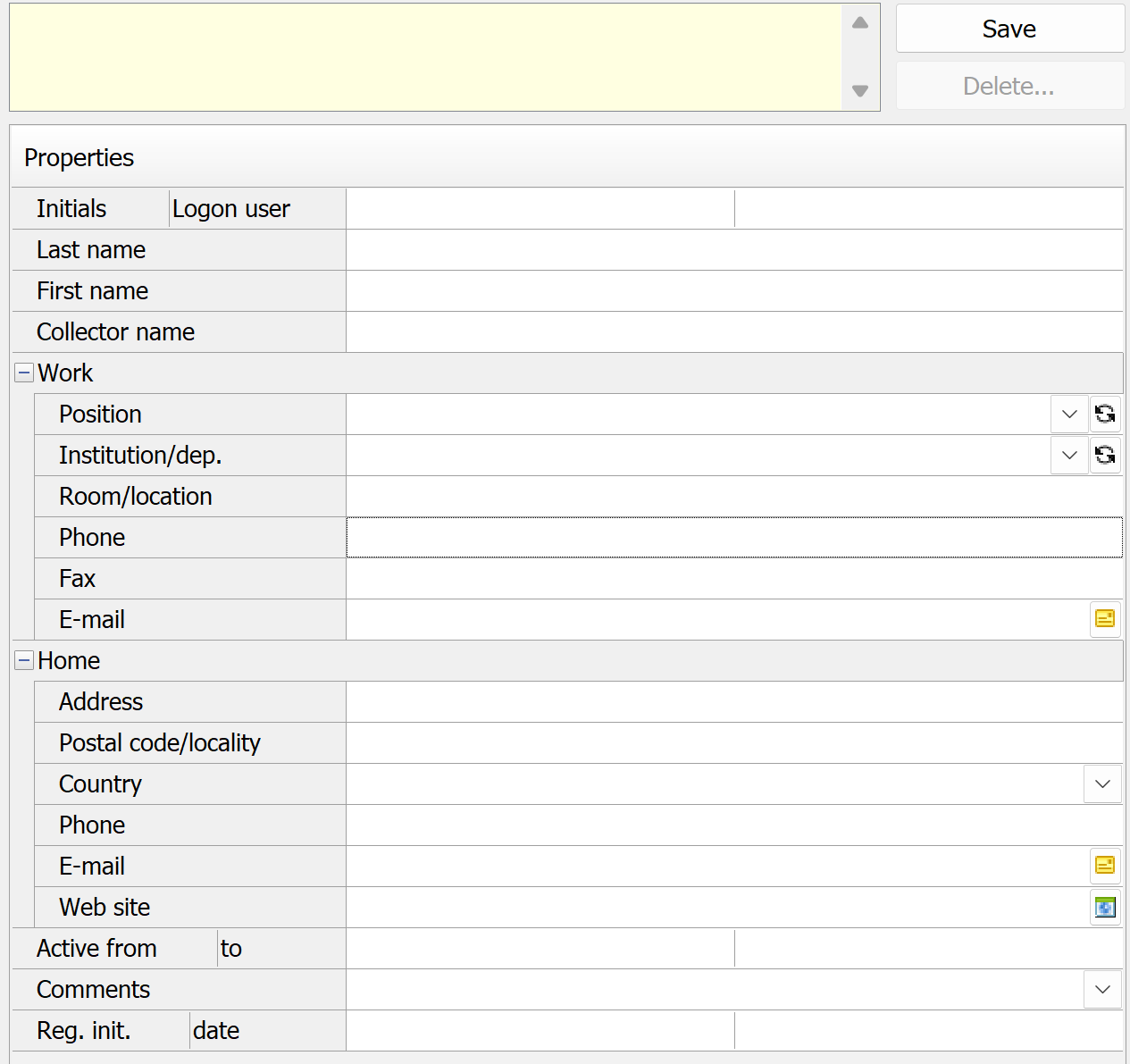The height and width of the screenshot is (1064, 1130).
Task: Click the Delete... button
Action: [1009, 87]
